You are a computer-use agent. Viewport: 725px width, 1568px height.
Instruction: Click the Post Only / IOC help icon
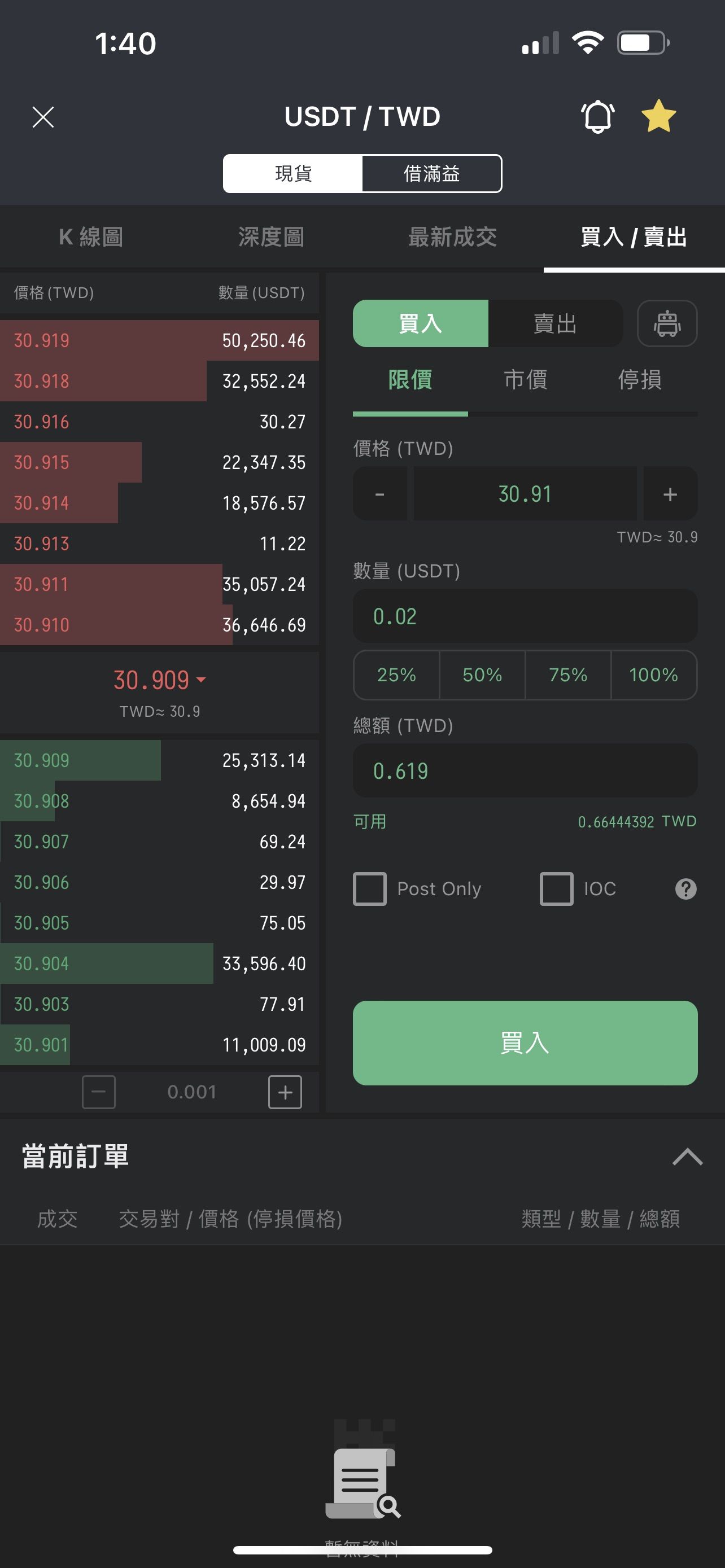point(685,888)
